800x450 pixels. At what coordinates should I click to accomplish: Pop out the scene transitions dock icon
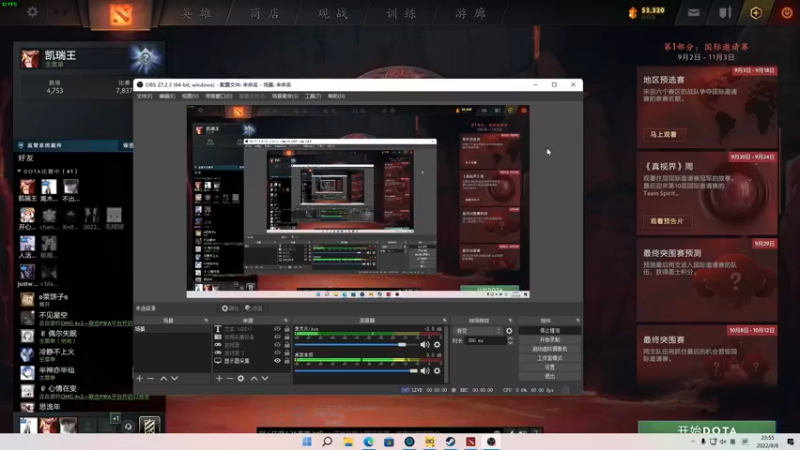click(510, 320)
